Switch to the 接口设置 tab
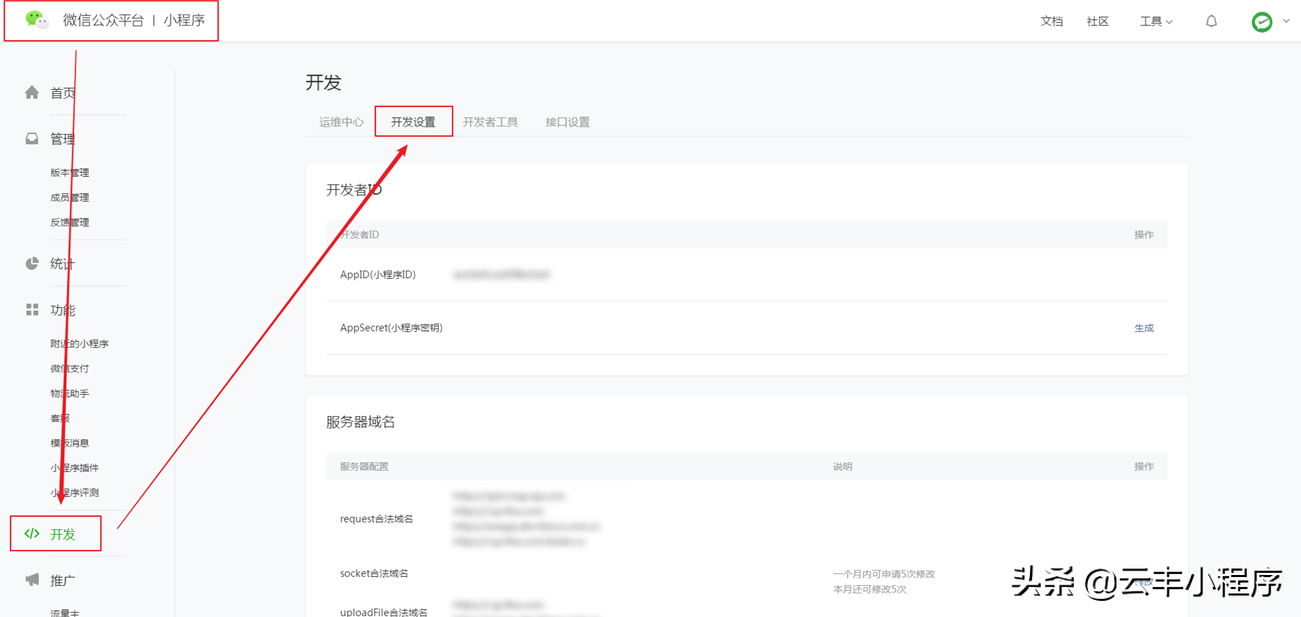Image resolution: width=1301 pixels, height=617 pixels. (568, 121)
